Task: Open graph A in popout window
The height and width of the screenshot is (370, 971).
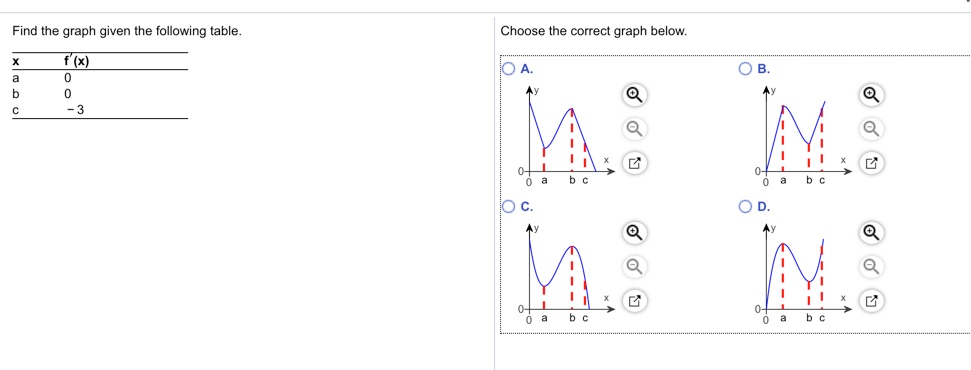Action: (x=633, y=164)
